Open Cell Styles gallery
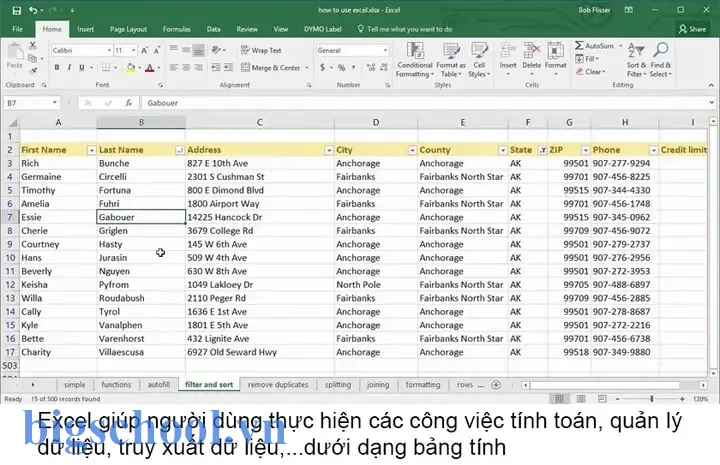The image size is (720, 465). [479, 60]
